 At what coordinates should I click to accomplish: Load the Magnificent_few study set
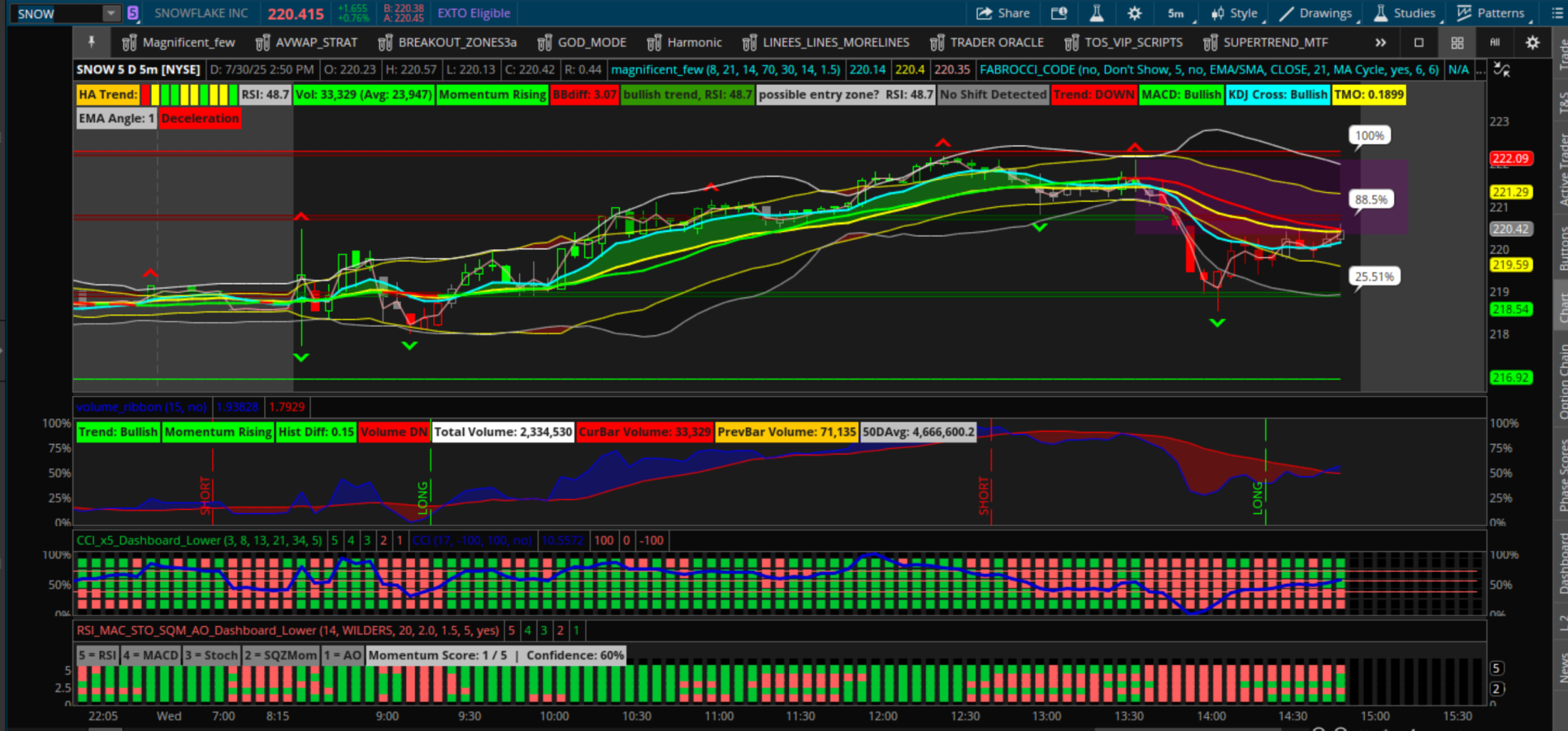point(179,42)
